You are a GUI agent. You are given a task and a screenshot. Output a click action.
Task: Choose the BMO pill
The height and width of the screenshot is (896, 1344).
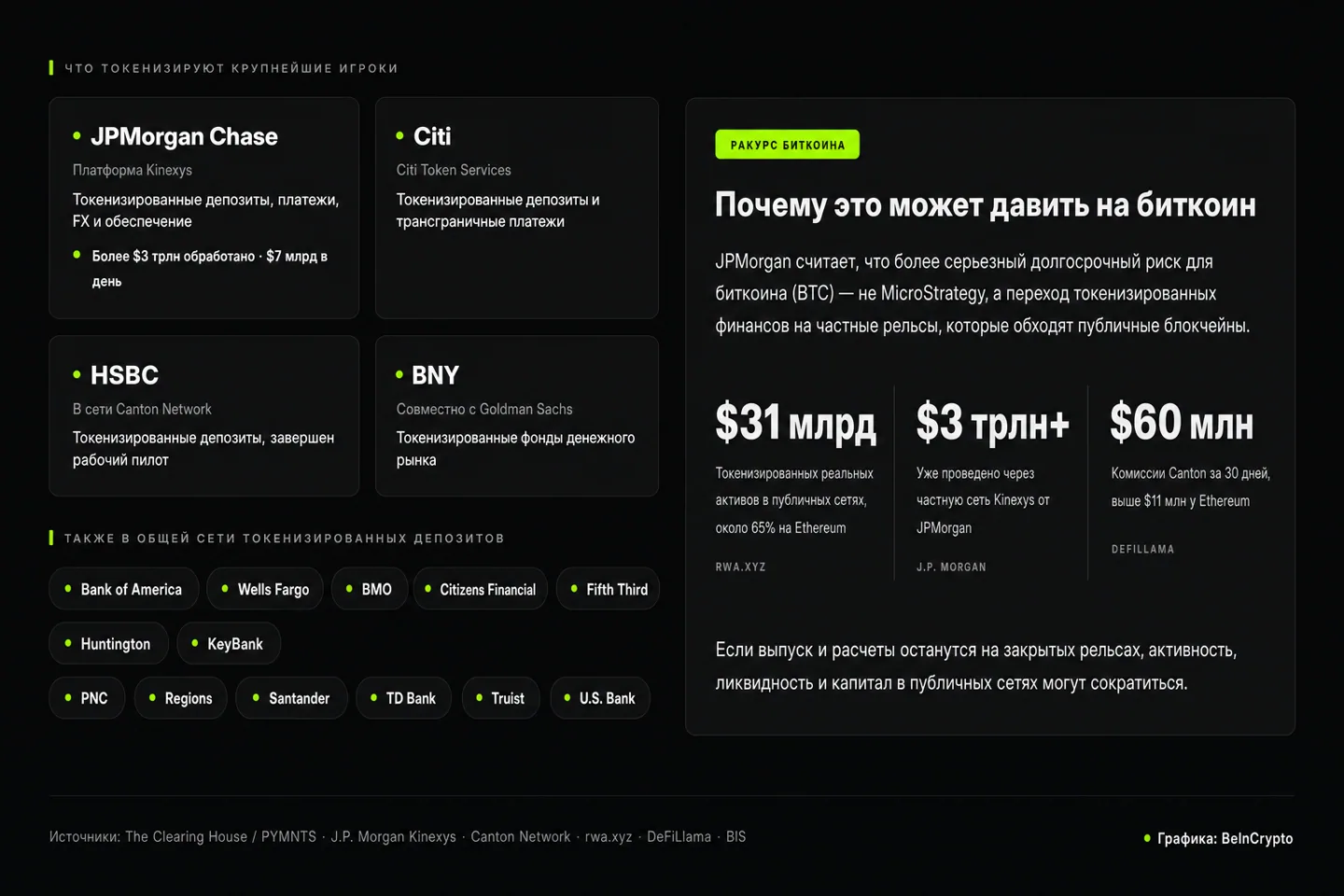(x=370, y=589)
